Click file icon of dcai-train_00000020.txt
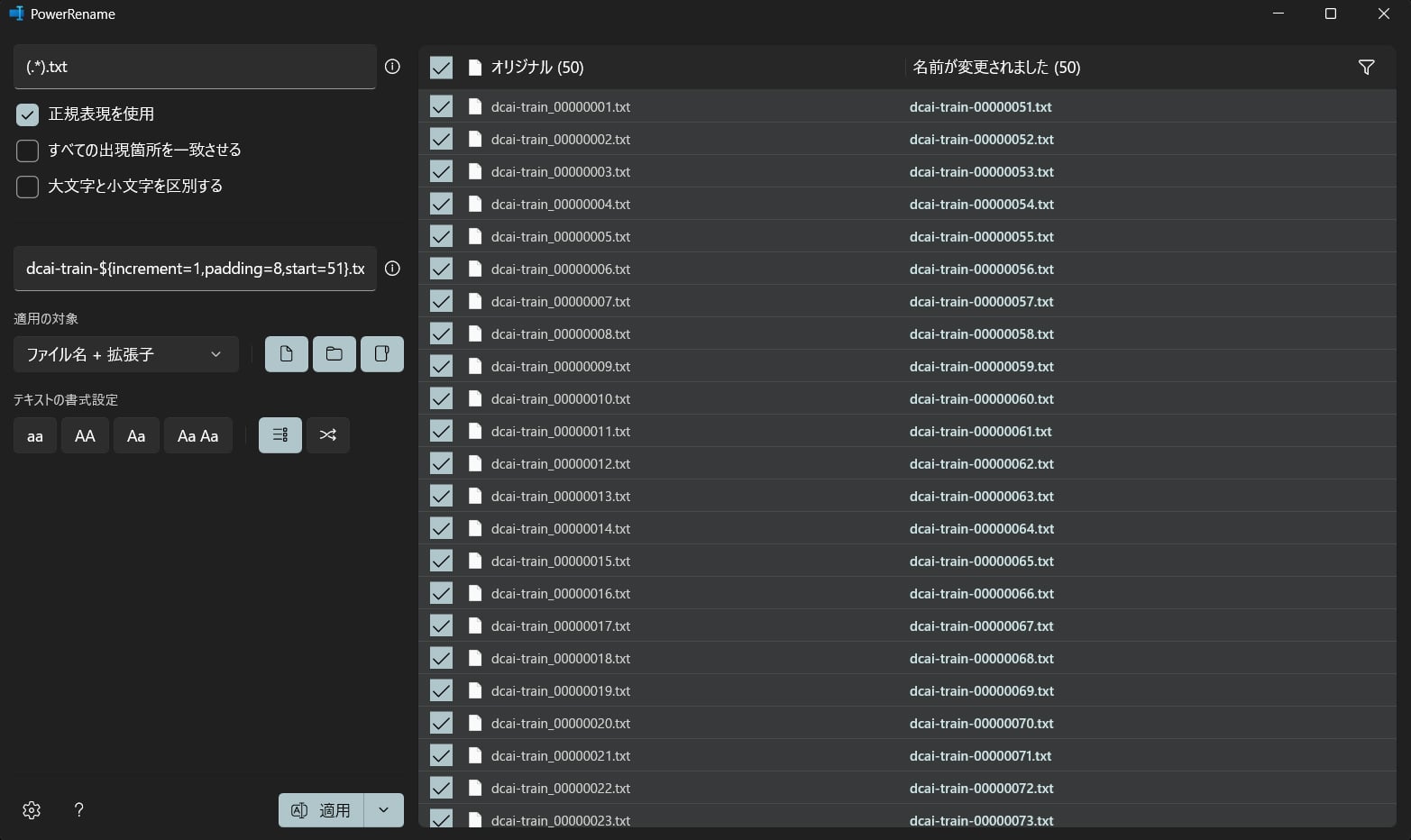 coord(475,723)
